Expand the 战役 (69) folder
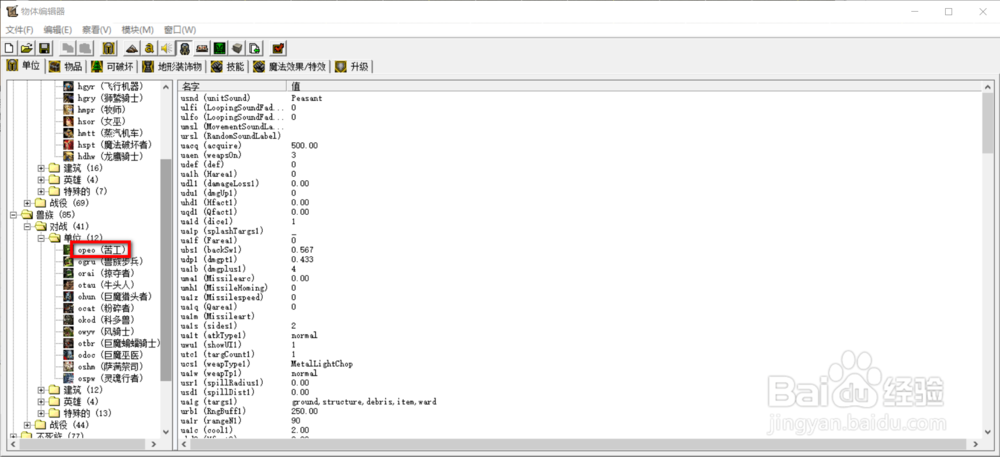This screenshot has height=457, width=1000. [x=27, y=203]
